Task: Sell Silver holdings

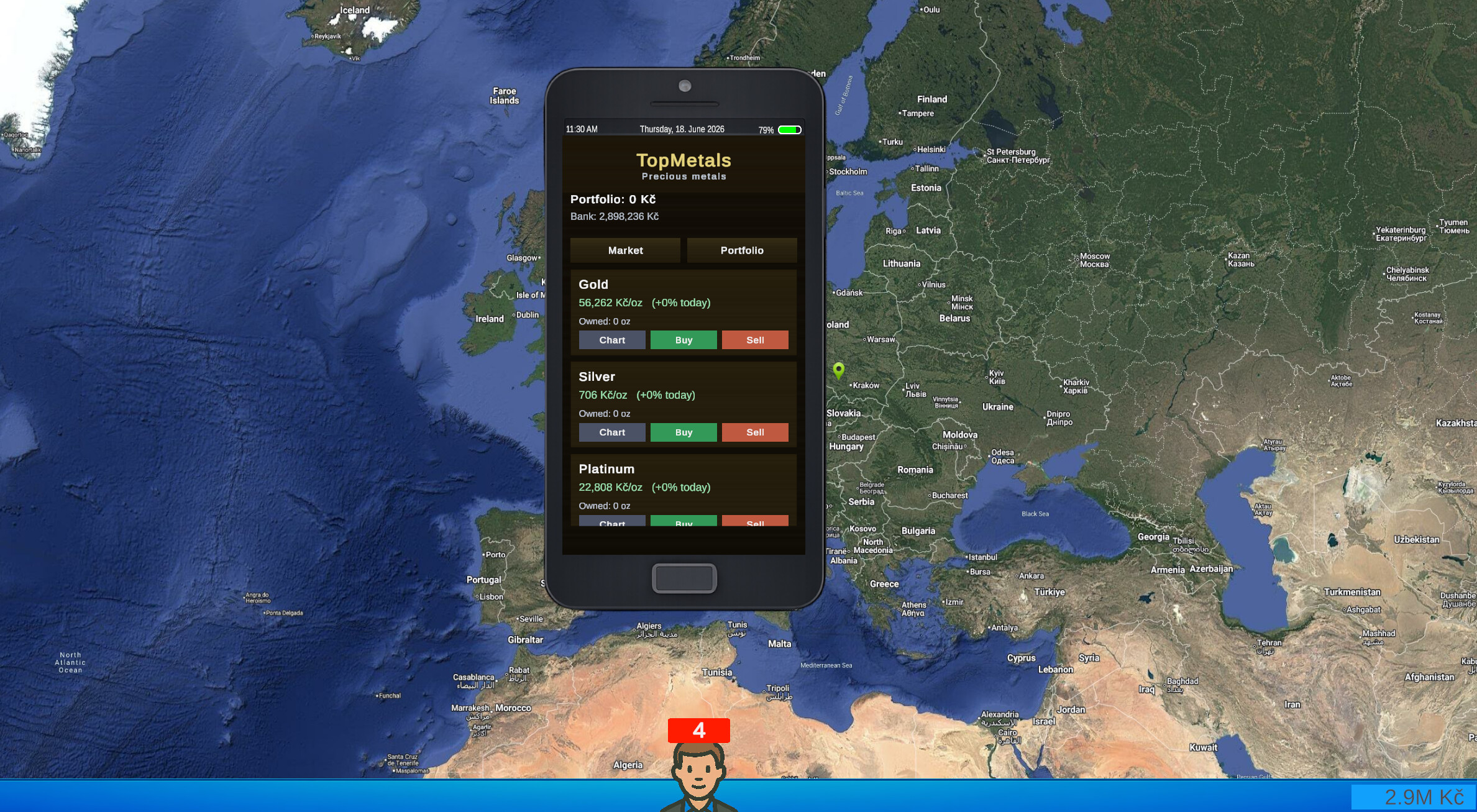Action: 755,432
